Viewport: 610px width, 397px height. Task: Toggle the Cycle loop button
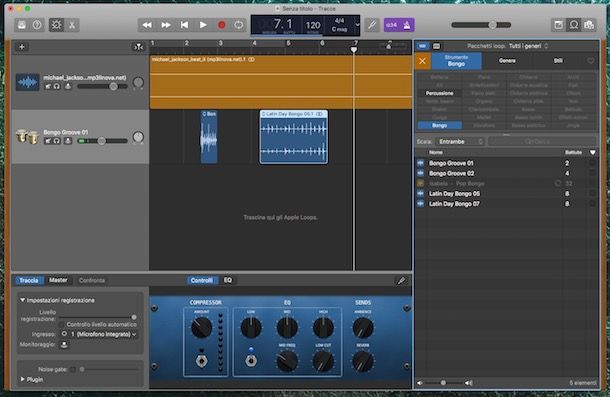coord(239,25)
